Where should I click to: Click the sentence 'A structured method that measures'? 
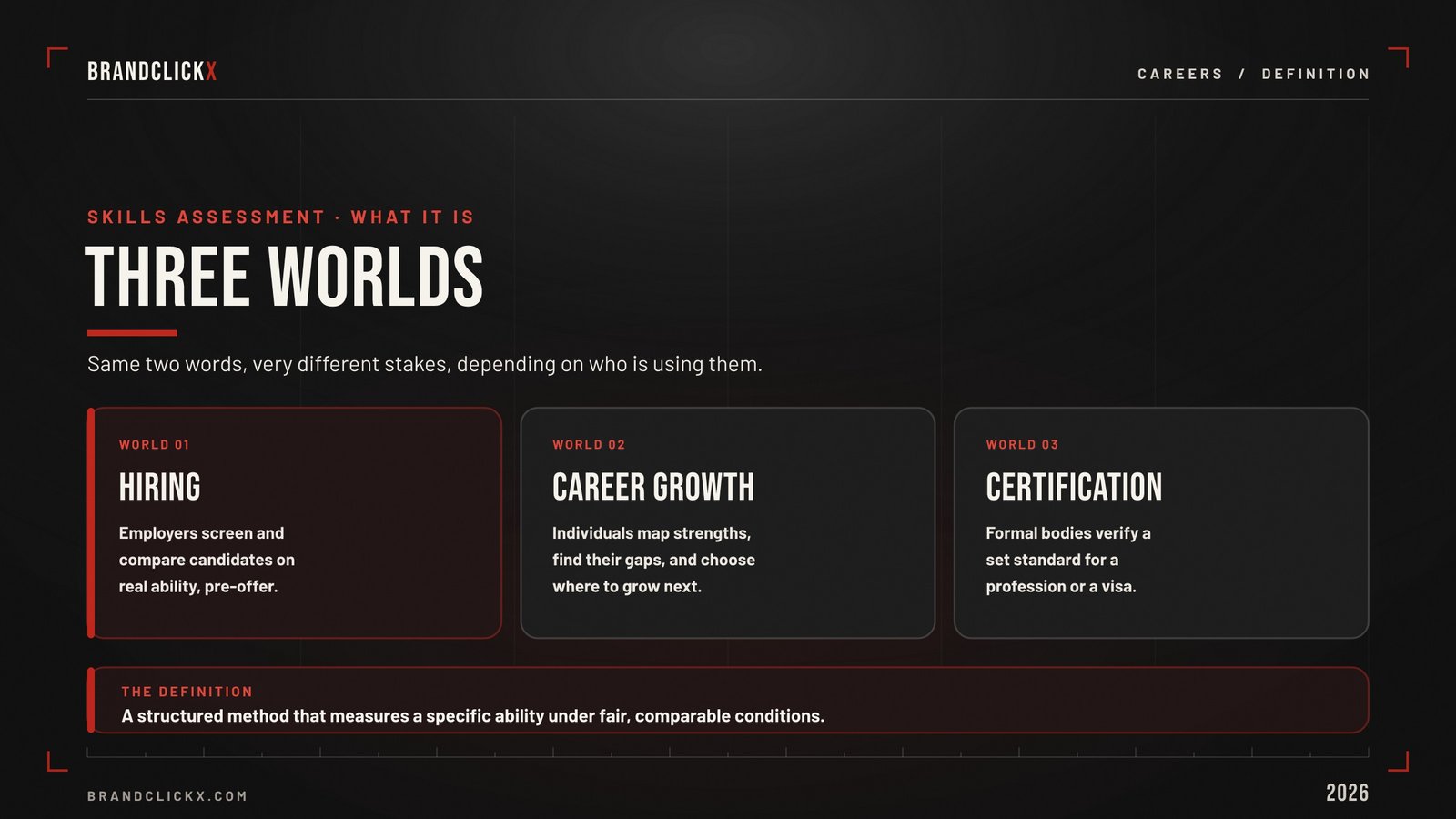(x=473, y=716)
